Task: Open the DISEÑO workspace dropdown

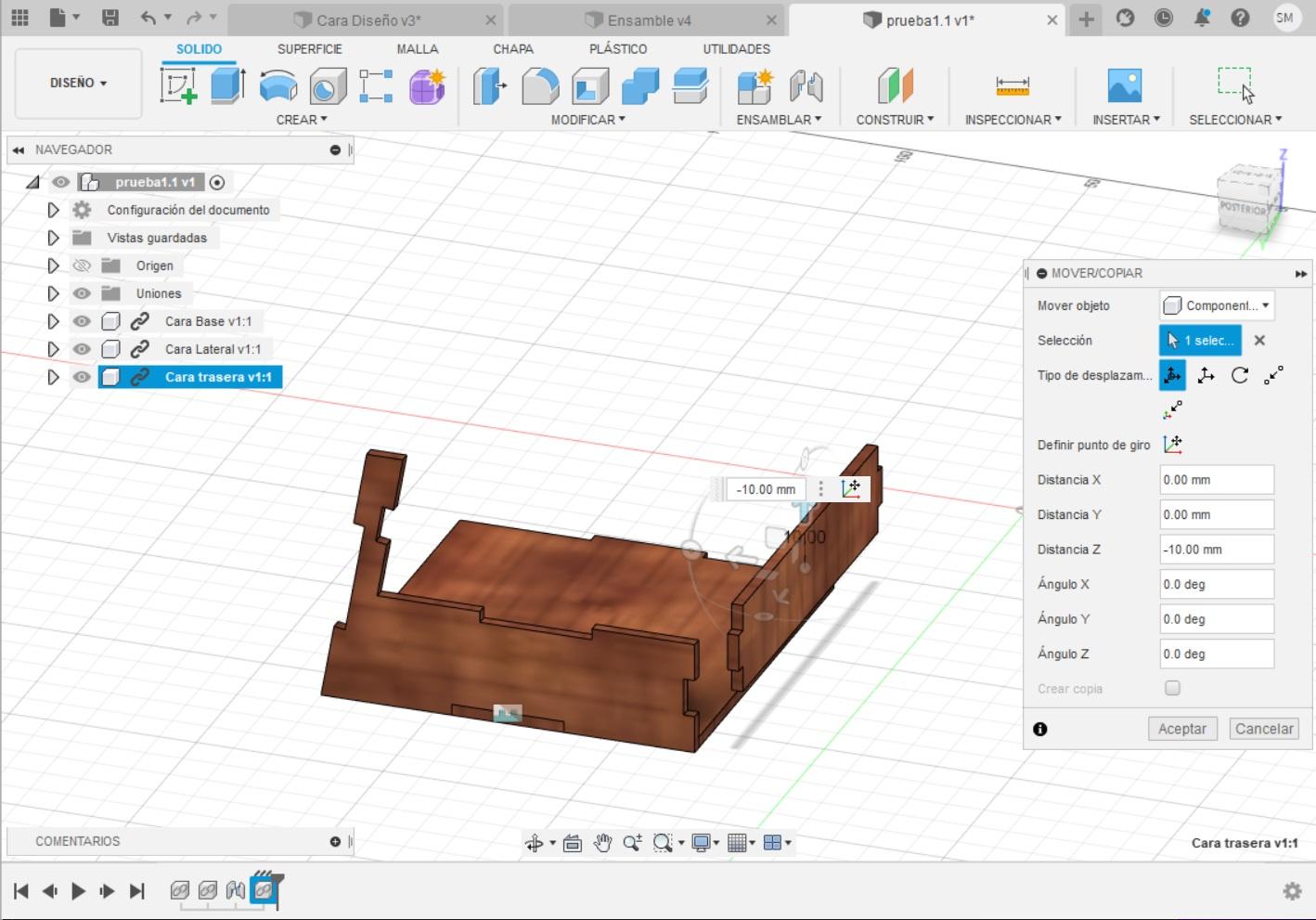Action: (78, 83)
